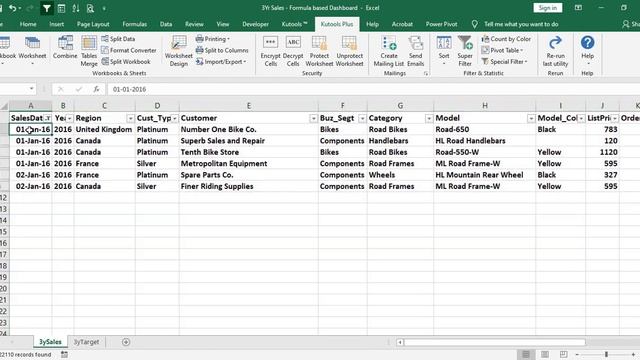This screenshot has height=360, width=640.
Task: Open the Buz_Segt filter dropdown
Action: [362, 118]
